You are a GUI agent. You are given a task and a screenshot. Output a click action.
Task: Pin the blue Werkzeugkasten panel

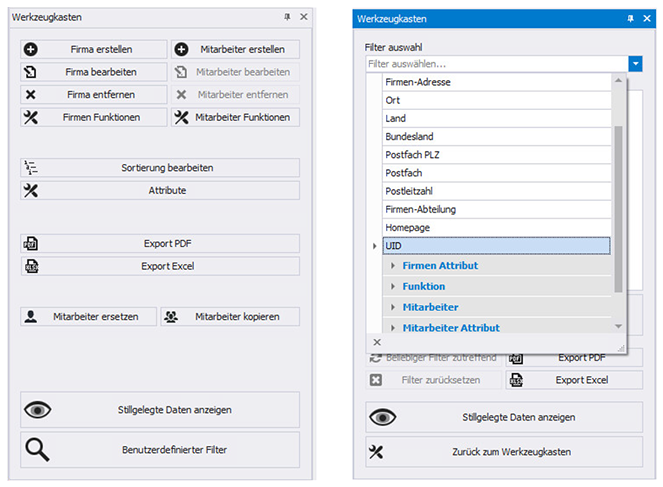pyautogui.click(x=630, y=19)
